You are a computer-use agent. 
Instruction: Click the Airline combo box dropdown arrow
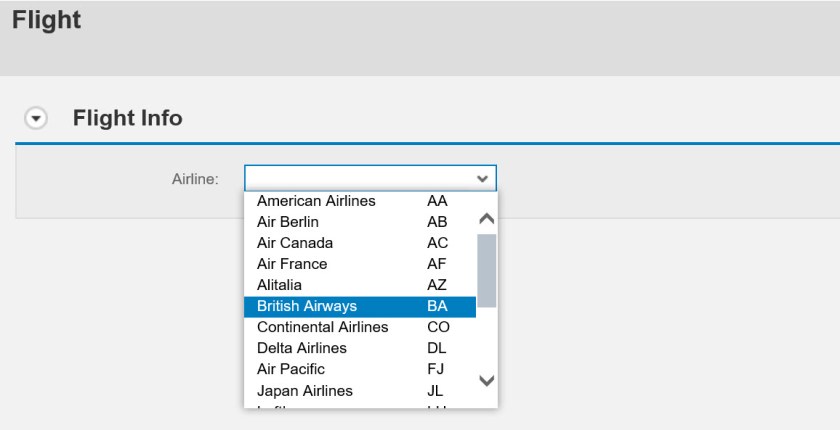click(x=483, y=179)
